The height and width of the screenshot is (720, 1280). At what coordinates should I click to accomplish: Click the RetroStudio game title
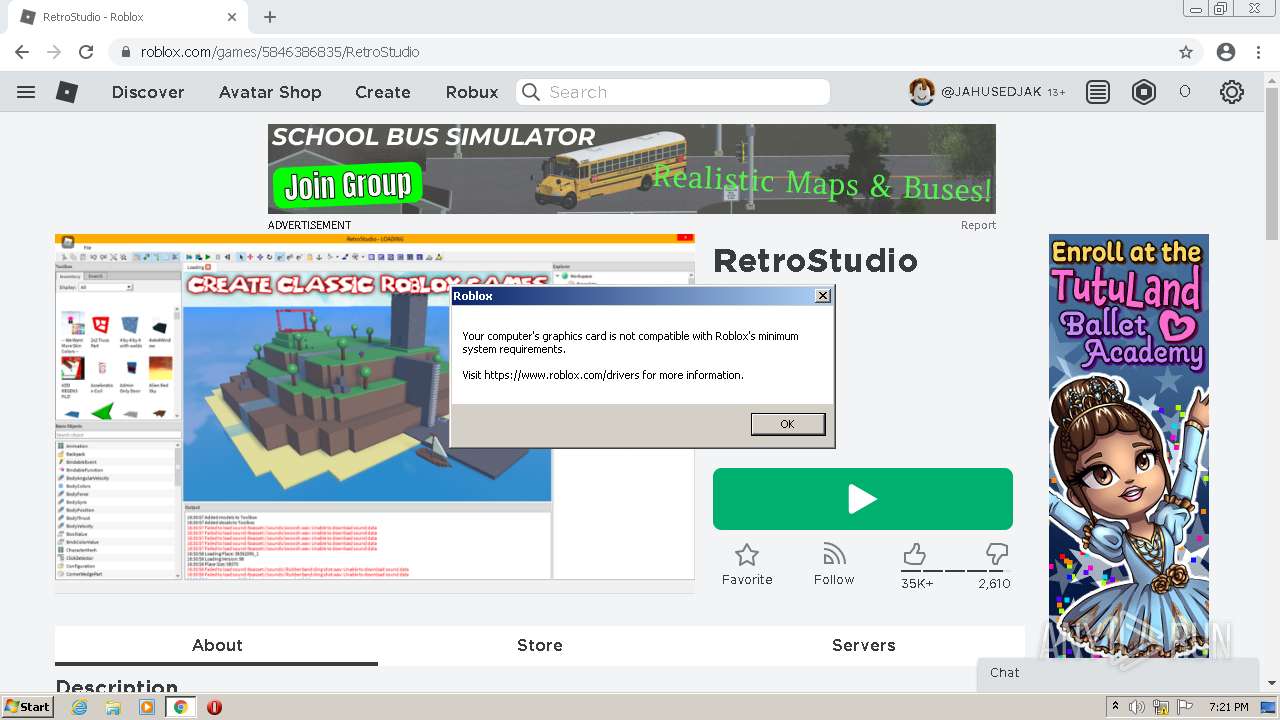(x=815, y=261)
